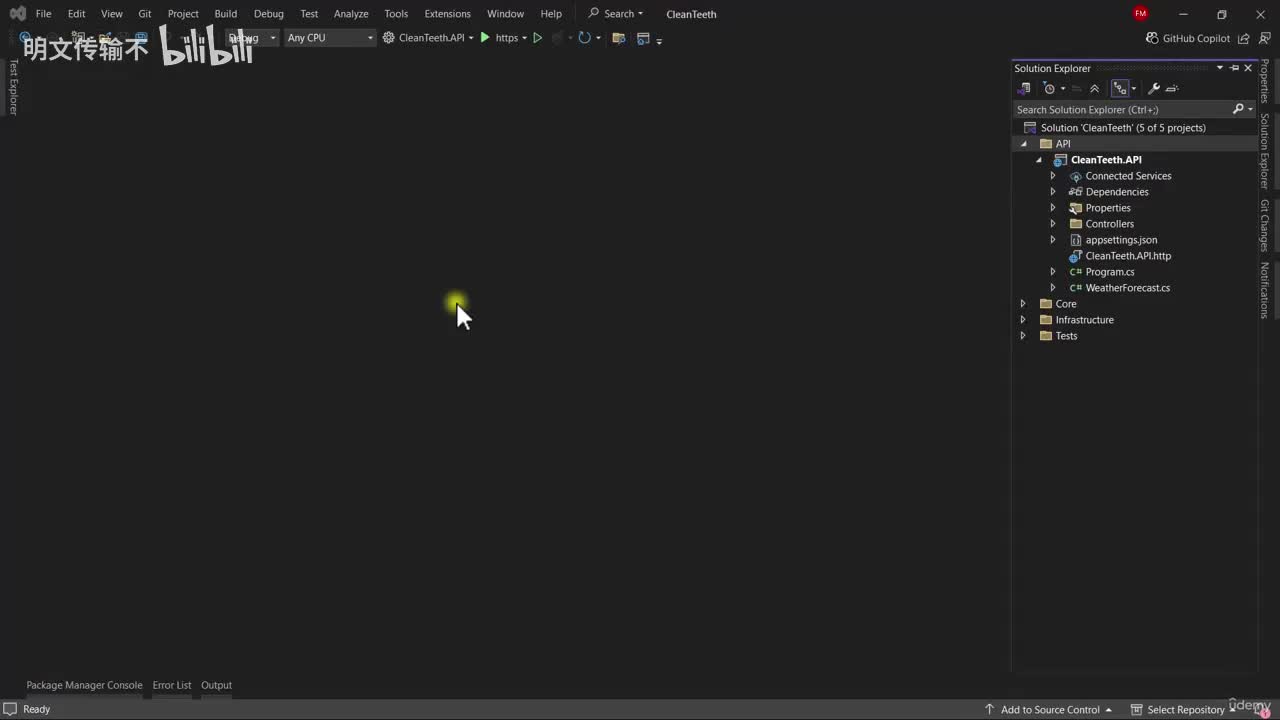Click the Pending Changes Filter clock icon
1280x720 pixels.
point(1049,89)
